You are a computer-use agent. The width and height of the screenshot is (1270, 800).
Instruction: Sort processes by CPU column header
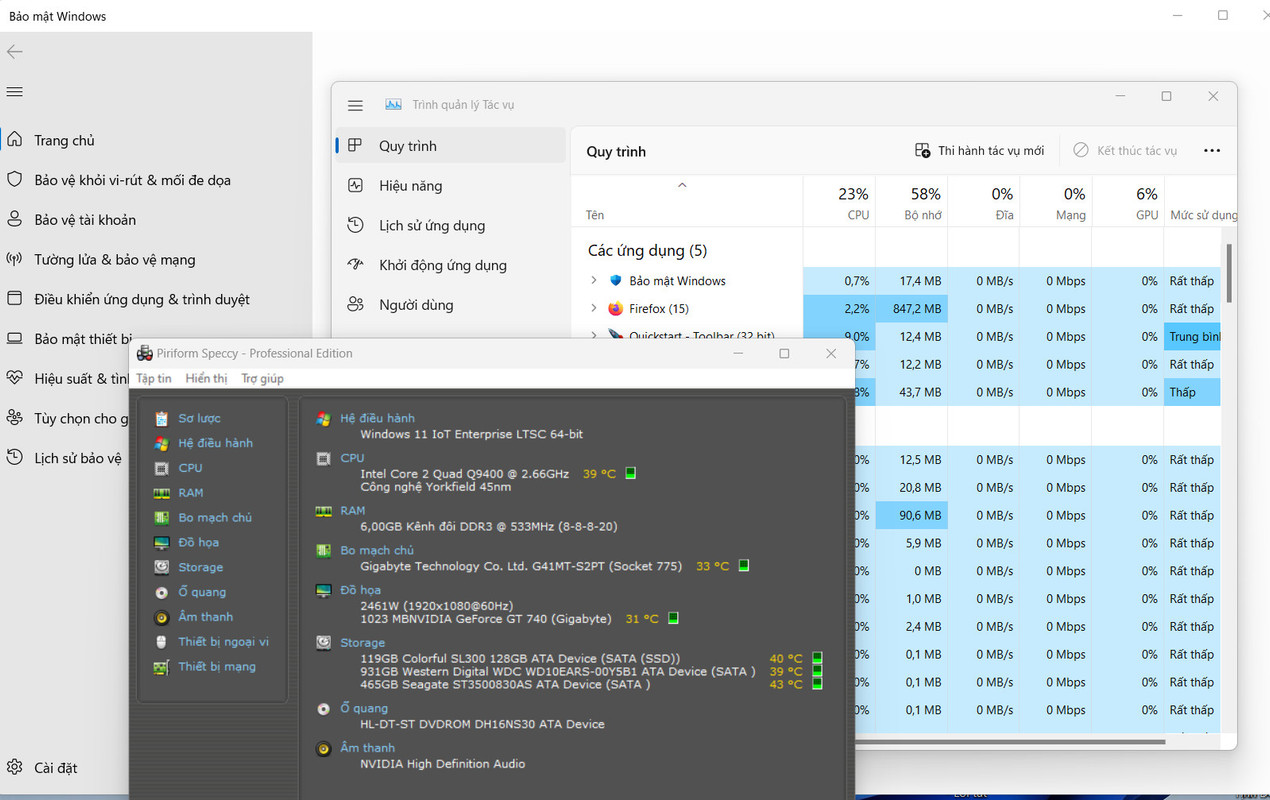click(x=839, y=202)
